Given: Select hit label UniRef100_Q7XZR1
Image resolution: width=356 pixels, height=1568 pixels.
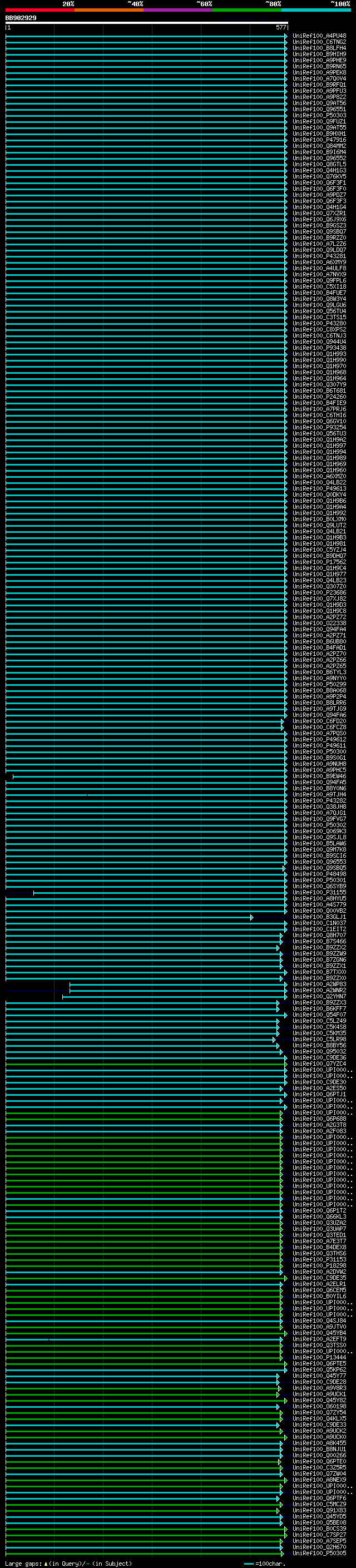Looking at the screenshot, I should tap(319, 214).
